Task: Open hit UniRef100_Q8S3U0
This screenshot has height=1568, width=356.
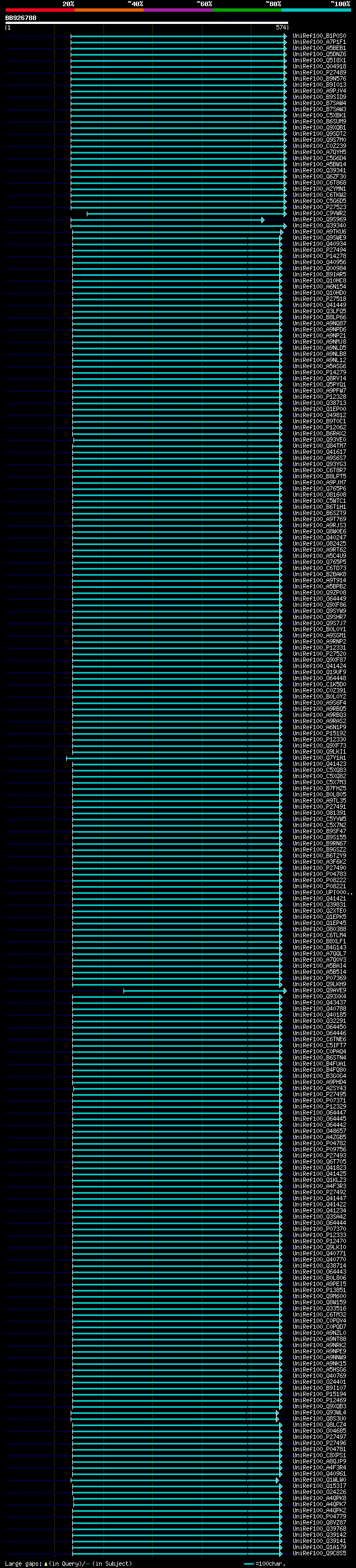Action: 319,1418
